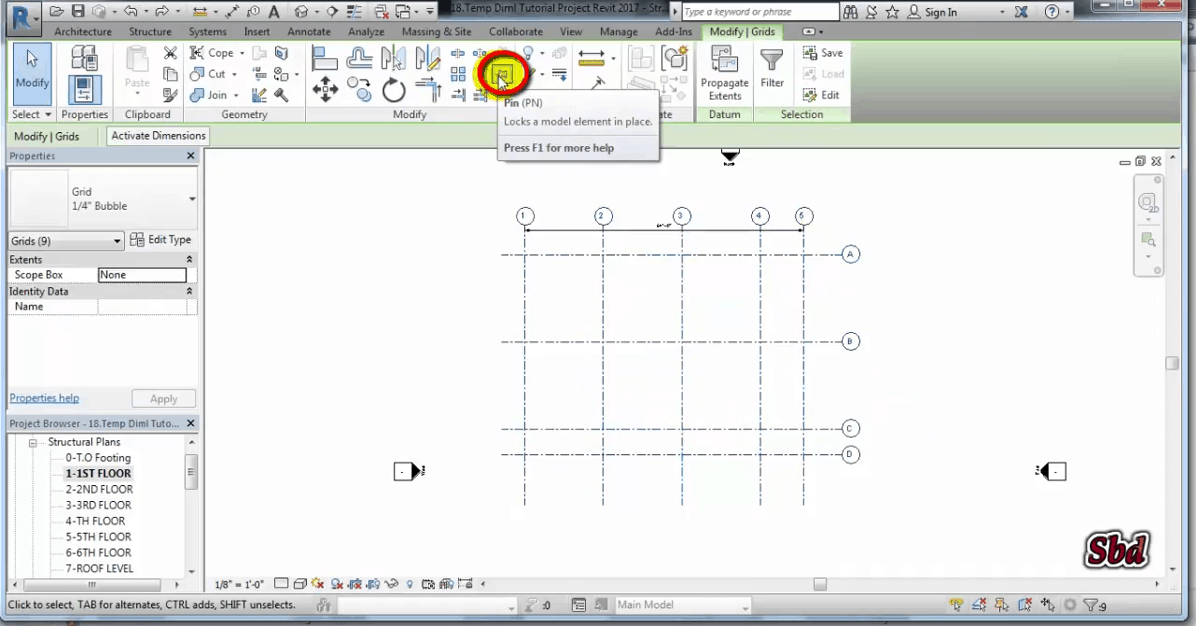Open the Filter selection tool
1196x626 pixels.
pyautogui.click(x=772, y=70)
